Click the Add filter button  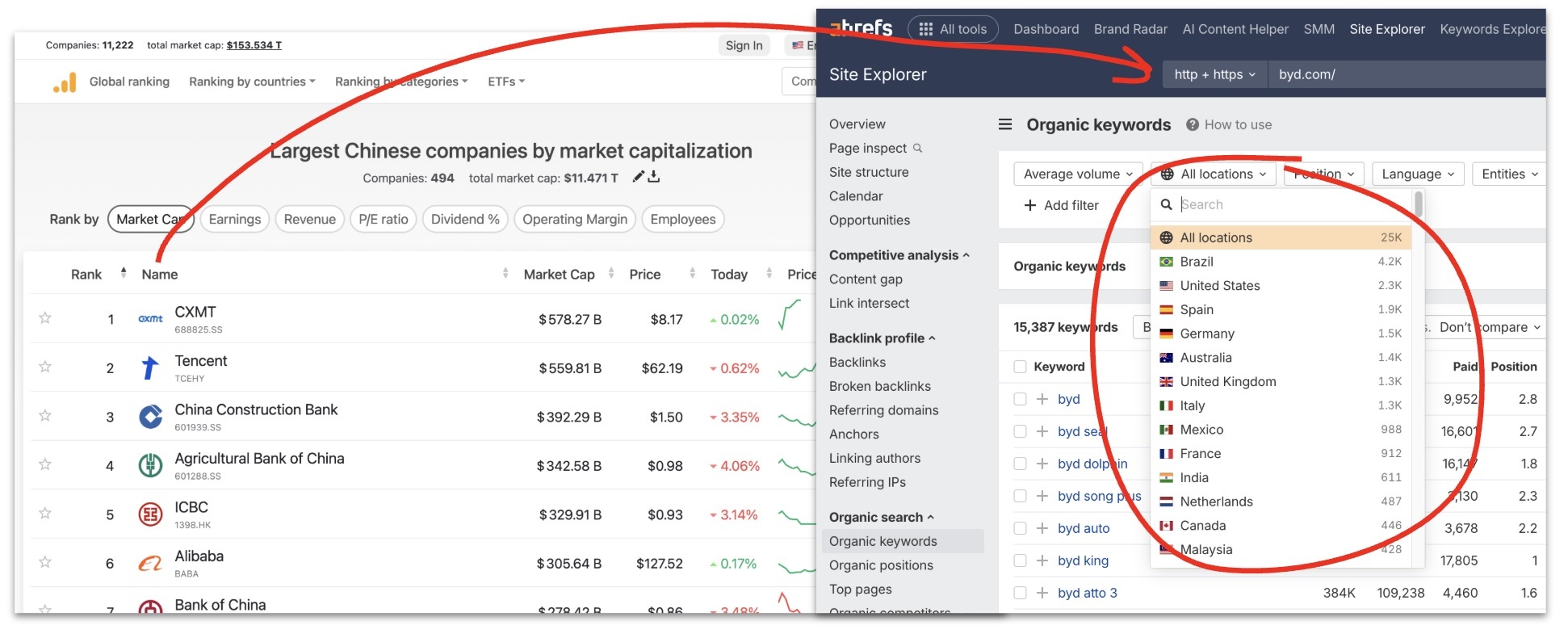tap(1061, 205)
